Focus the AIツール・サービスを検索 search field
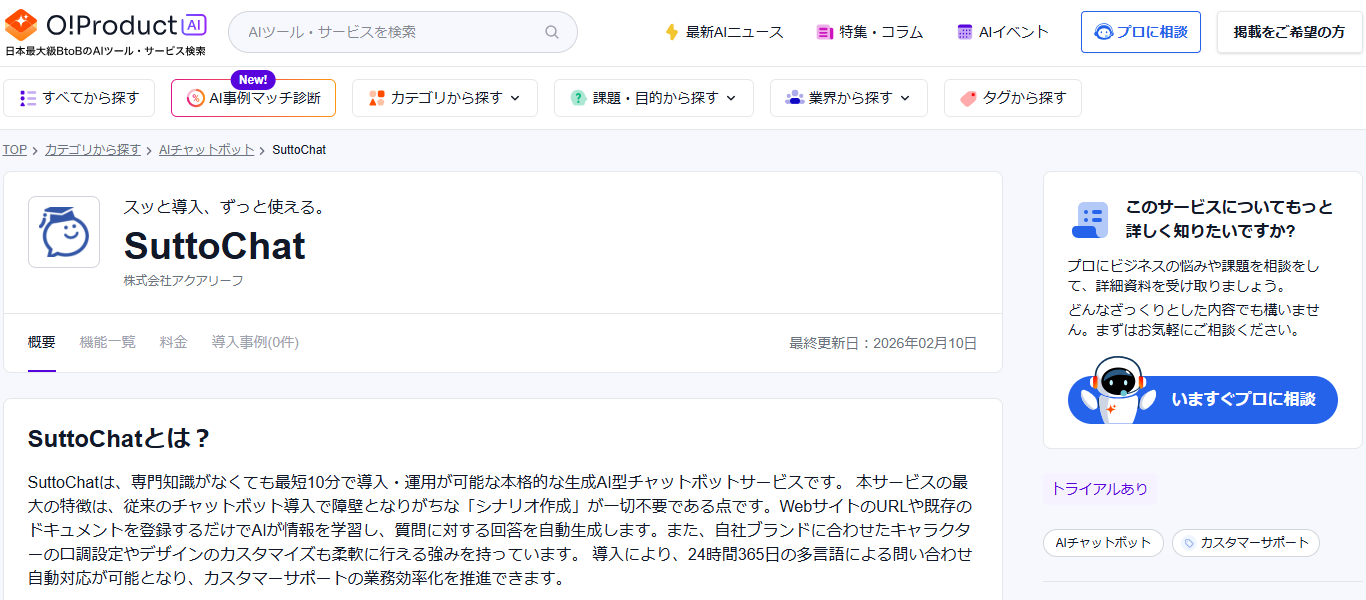The width and height of the screenshot is (1366, 600). (x=390, y=32)
